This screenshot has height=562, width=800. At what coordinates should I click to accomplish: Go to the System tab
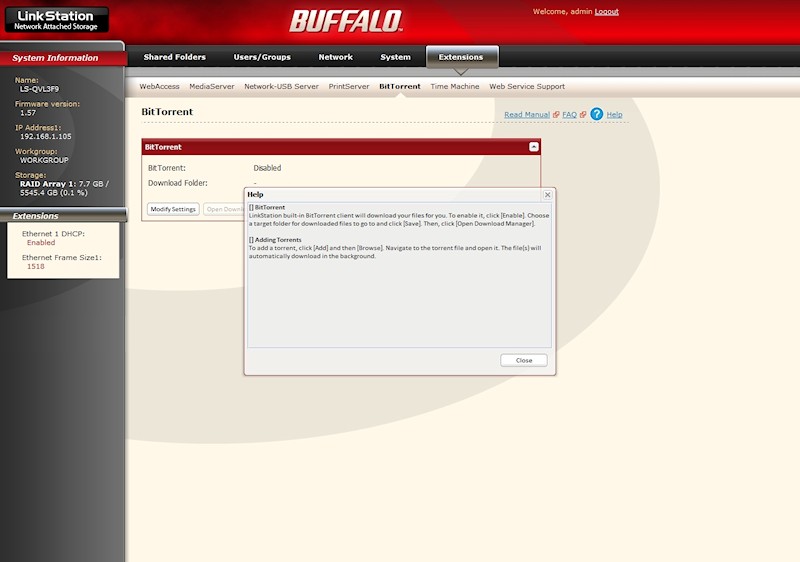(395, 57)
